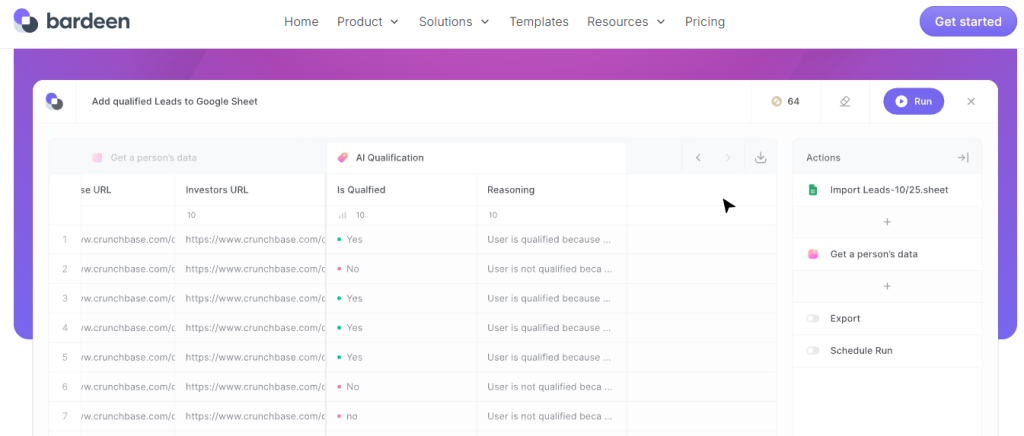Expand the Resources dropdown menu

(626, 22)
